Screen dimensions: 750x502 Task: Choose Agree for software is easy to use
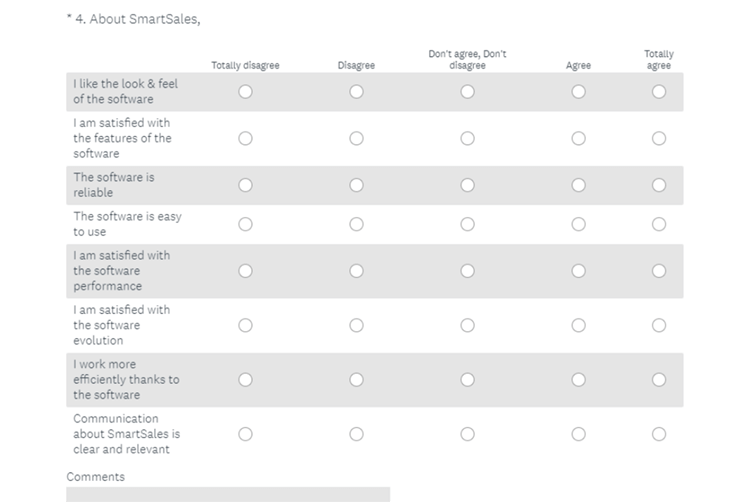point(578,224)
